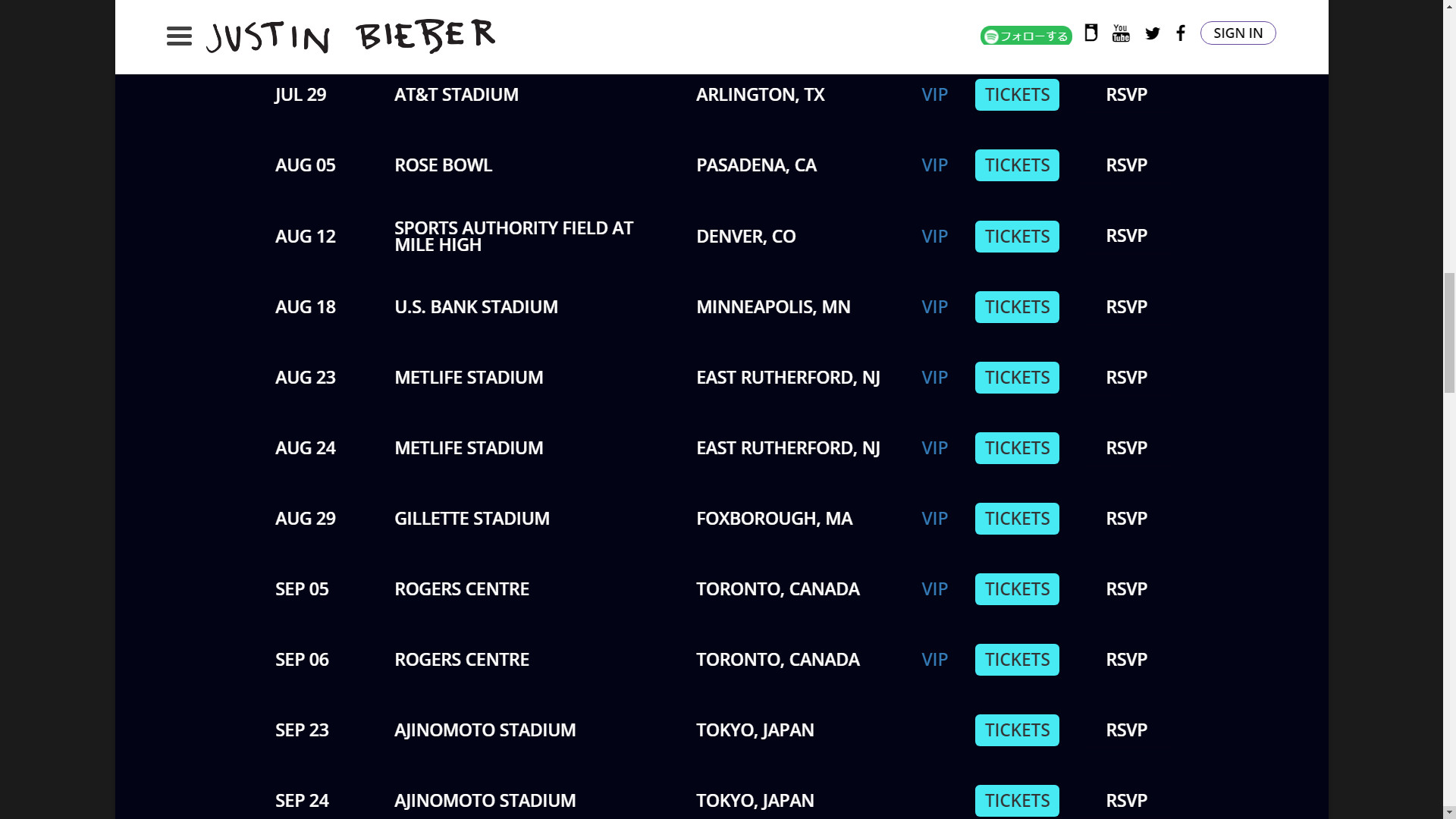This screenshot has height=819, width=1456.
Task: Click Tickets for Sep 06 Rogers Centre
Action: (x=1017, y=660)
